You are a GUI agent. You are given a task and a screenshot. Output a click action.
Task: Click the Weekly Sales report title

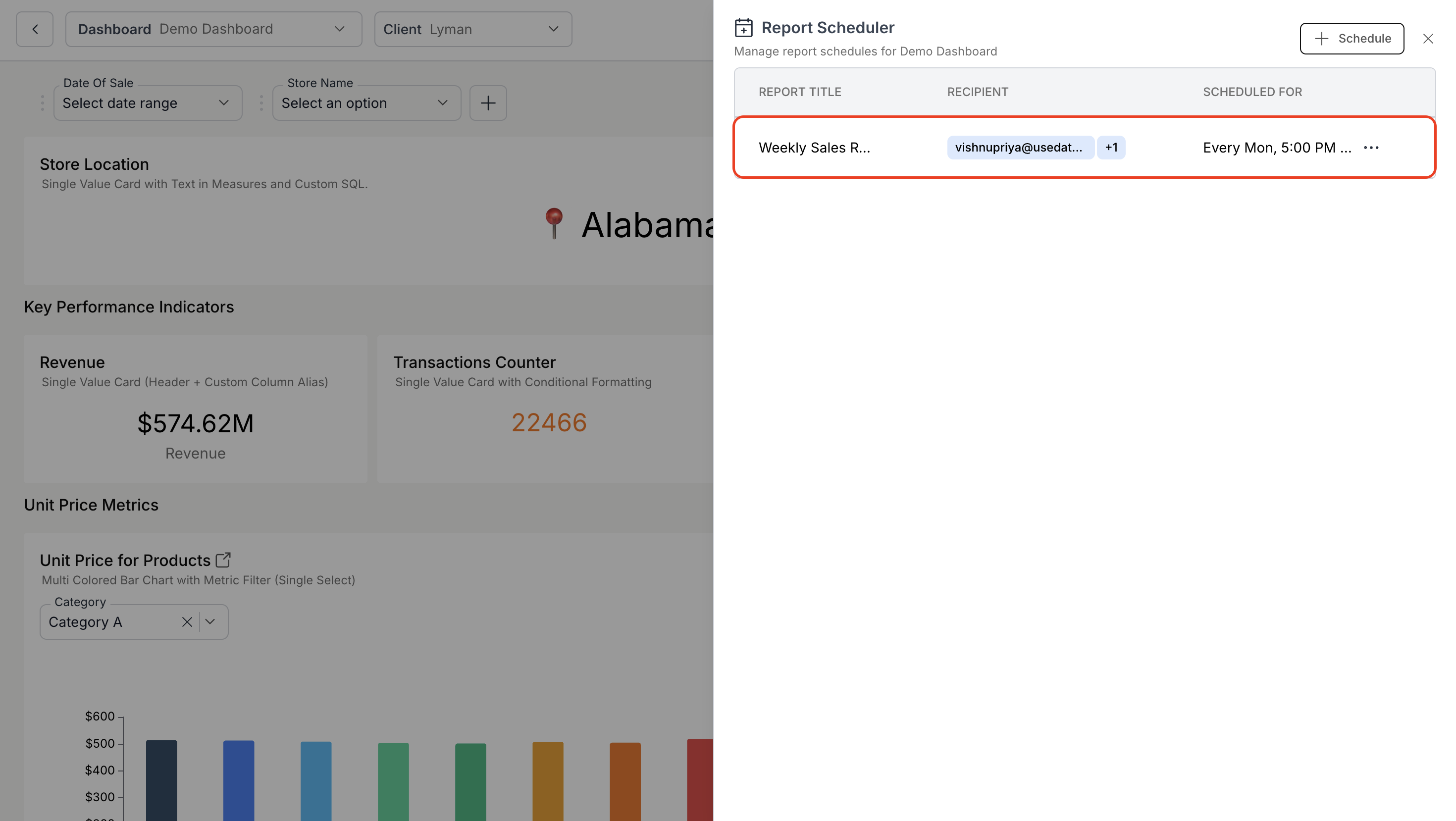click(x=814, y=148)
